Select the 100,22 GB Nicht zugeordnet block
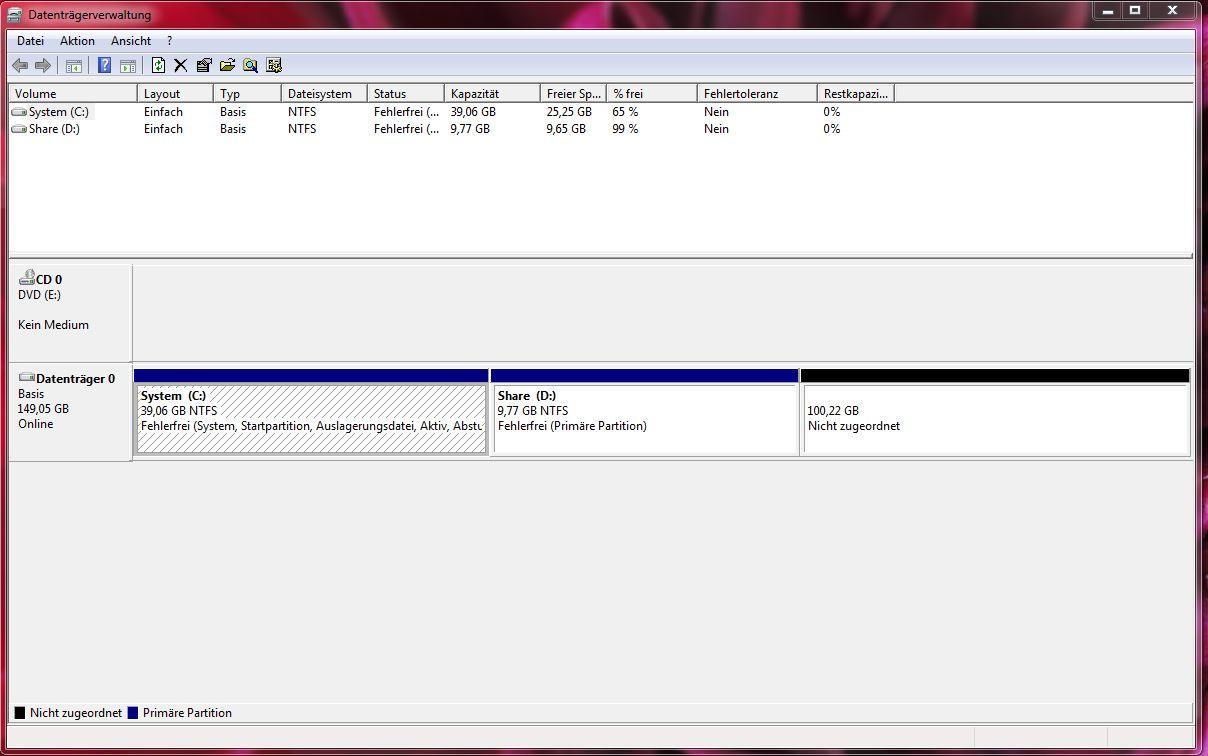This screenshot has width=1208, height=756. coord(996,411)
